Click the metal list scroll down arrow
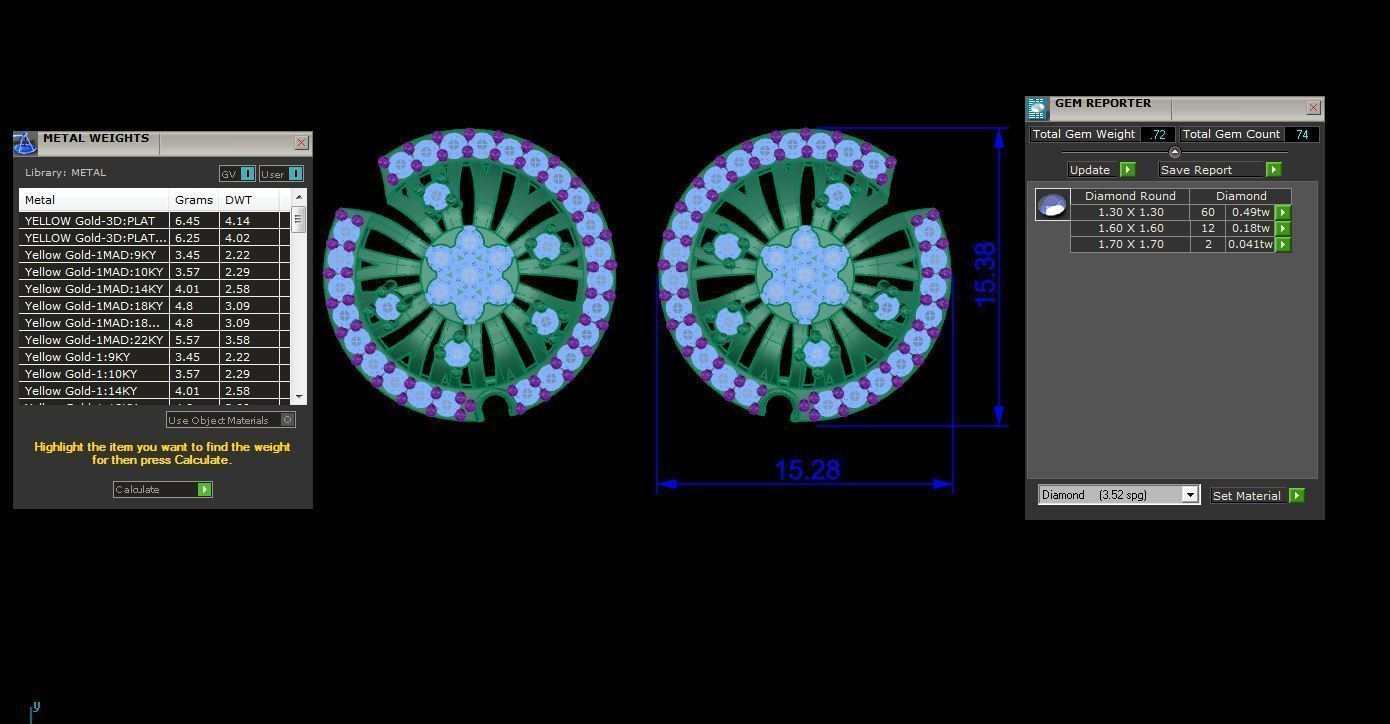Image resolution: width=1390 pixels, height=724 pixels. pos(298,397)
